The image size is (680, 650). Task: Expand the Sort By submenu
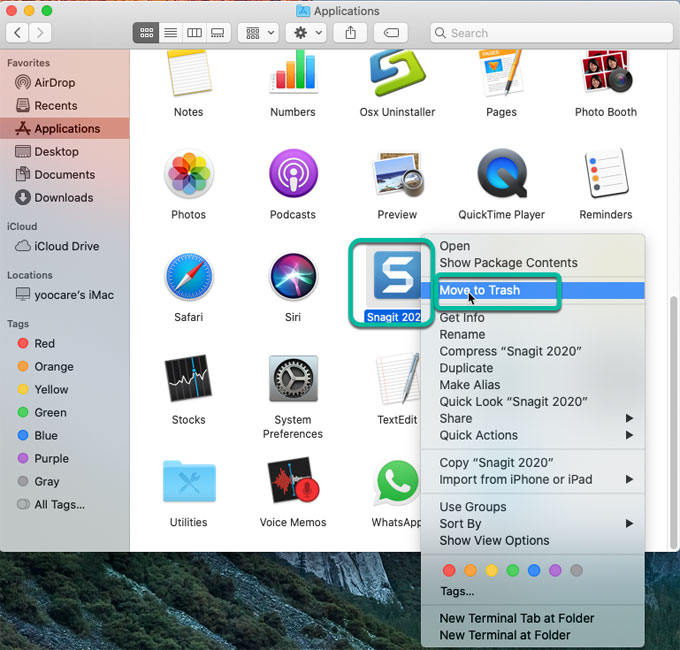pos(533,524)
